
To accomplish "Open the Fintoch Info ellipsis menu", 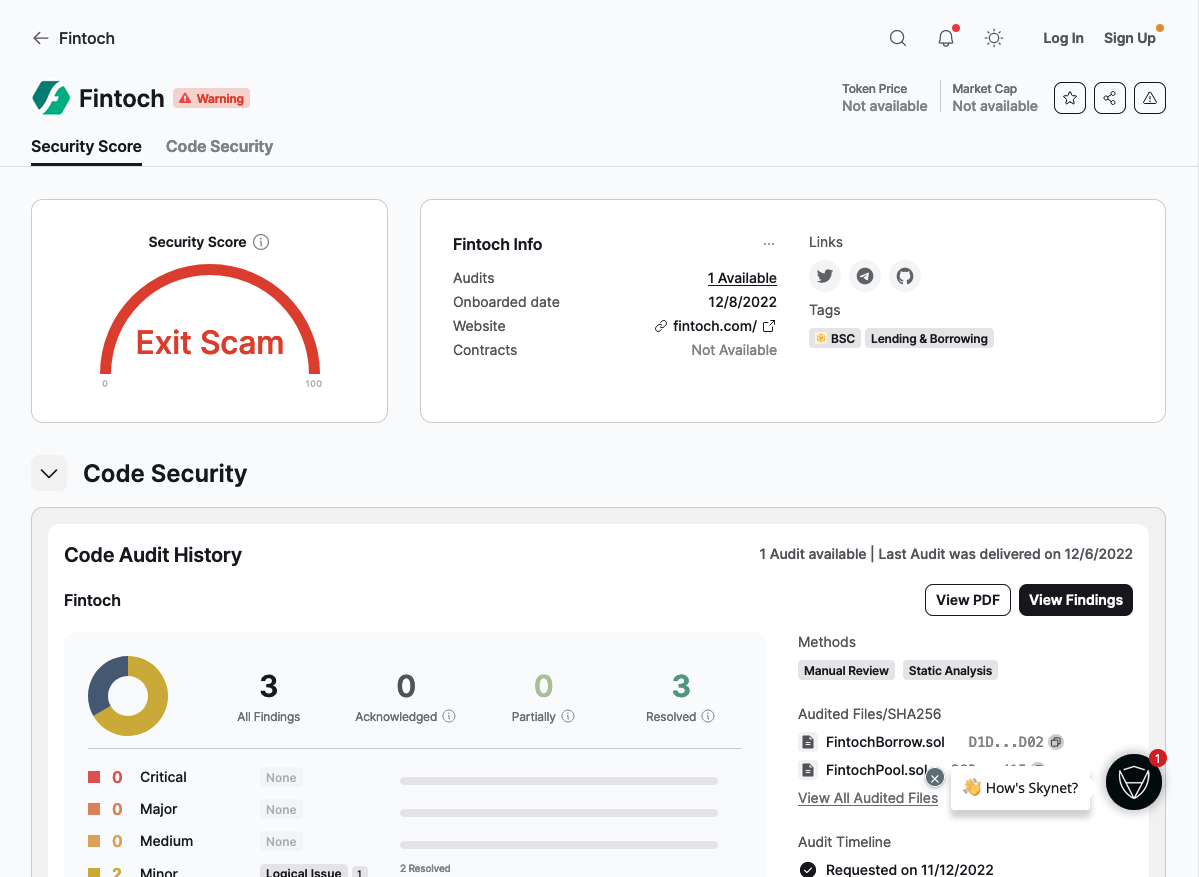I will pos(768,242).
